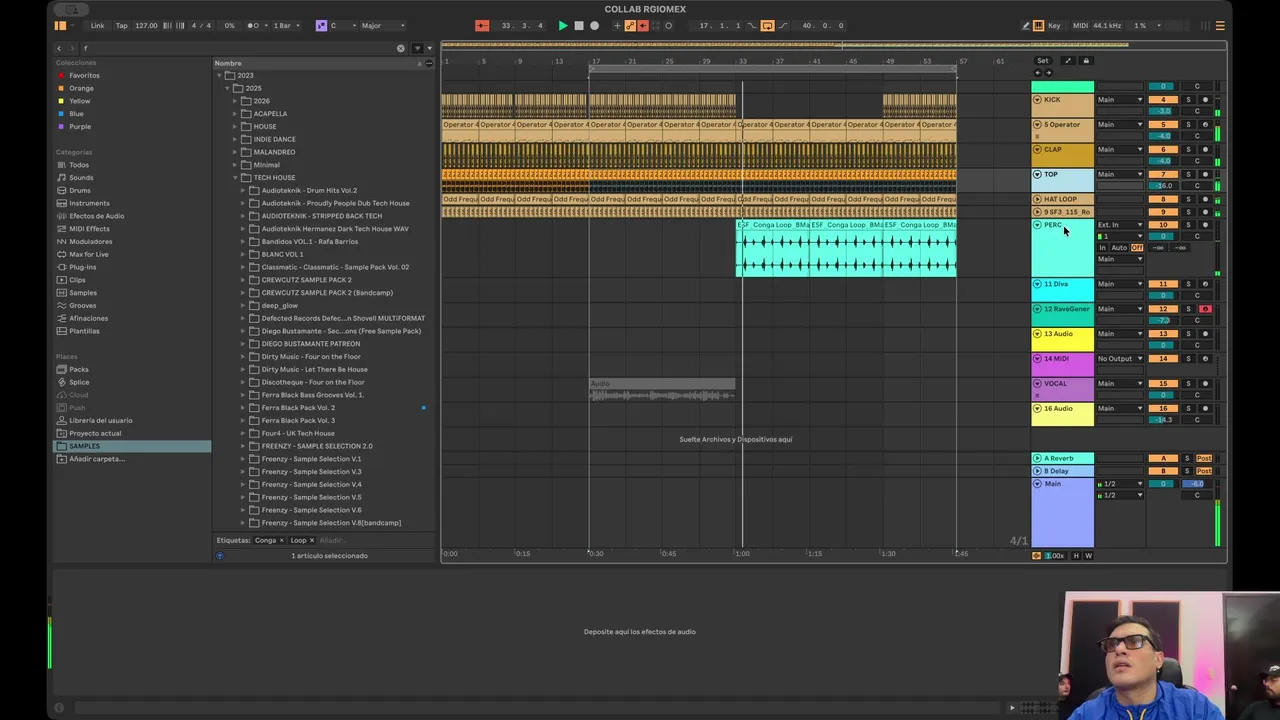The height and width of the screenshot is (720, 1280).
Task: Toggle the metronome button
Action: (x=254, y=26)
